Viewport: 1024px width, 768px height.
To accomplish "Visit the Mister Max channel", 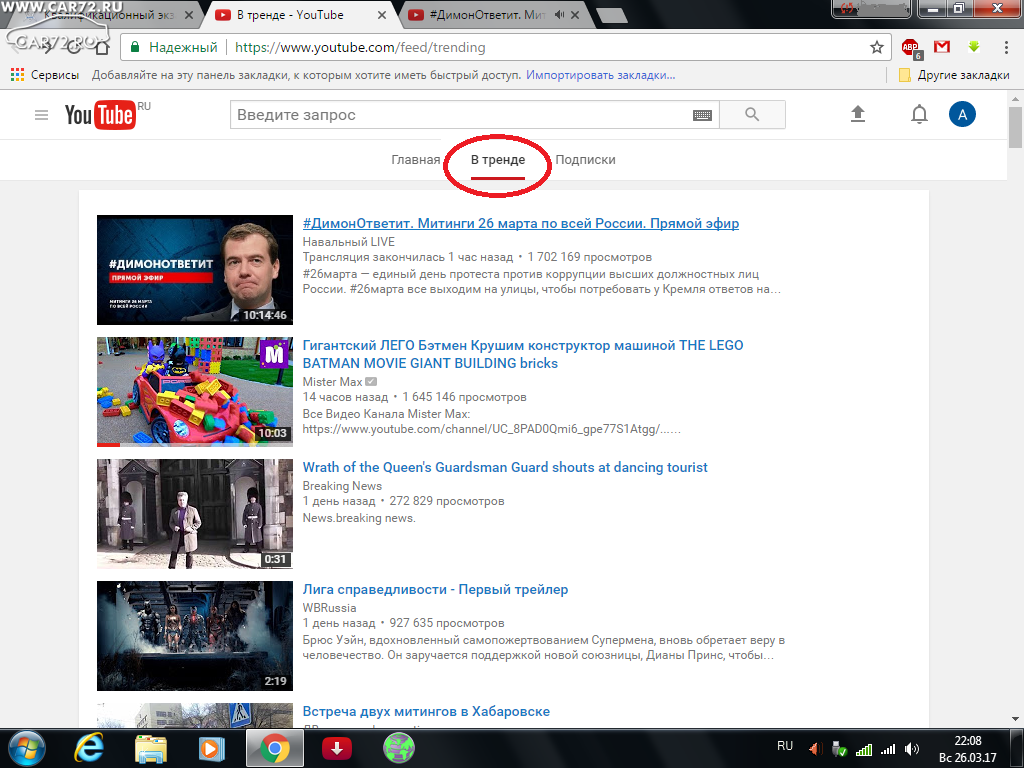I will (x=332, y=382).
